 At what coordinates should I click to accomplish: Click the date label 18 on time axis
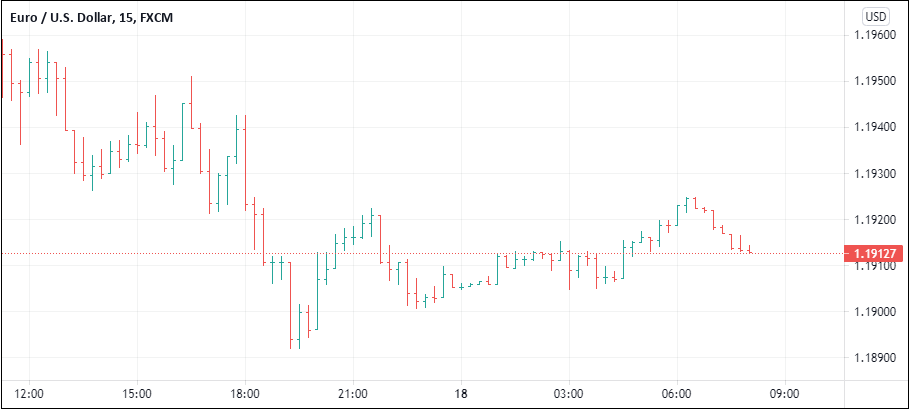click(461, 394)
